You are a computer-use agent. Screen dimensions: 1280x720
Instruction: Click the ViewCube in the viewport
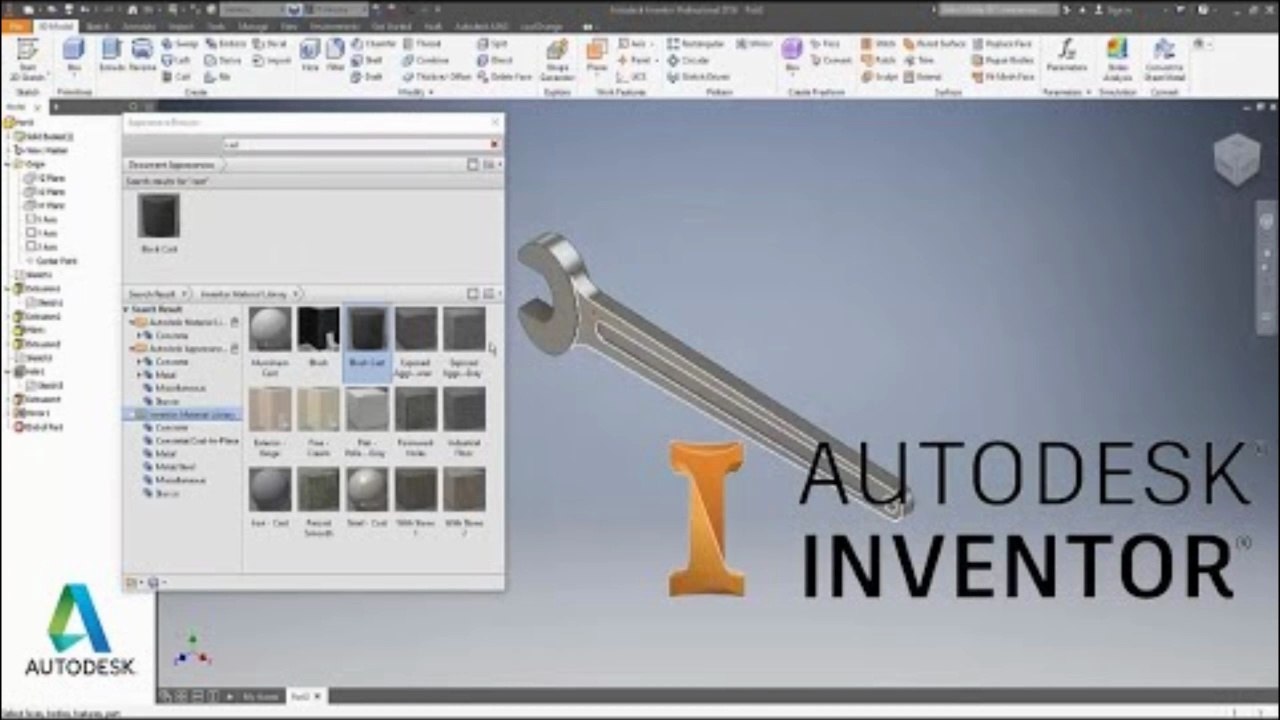1236,158
